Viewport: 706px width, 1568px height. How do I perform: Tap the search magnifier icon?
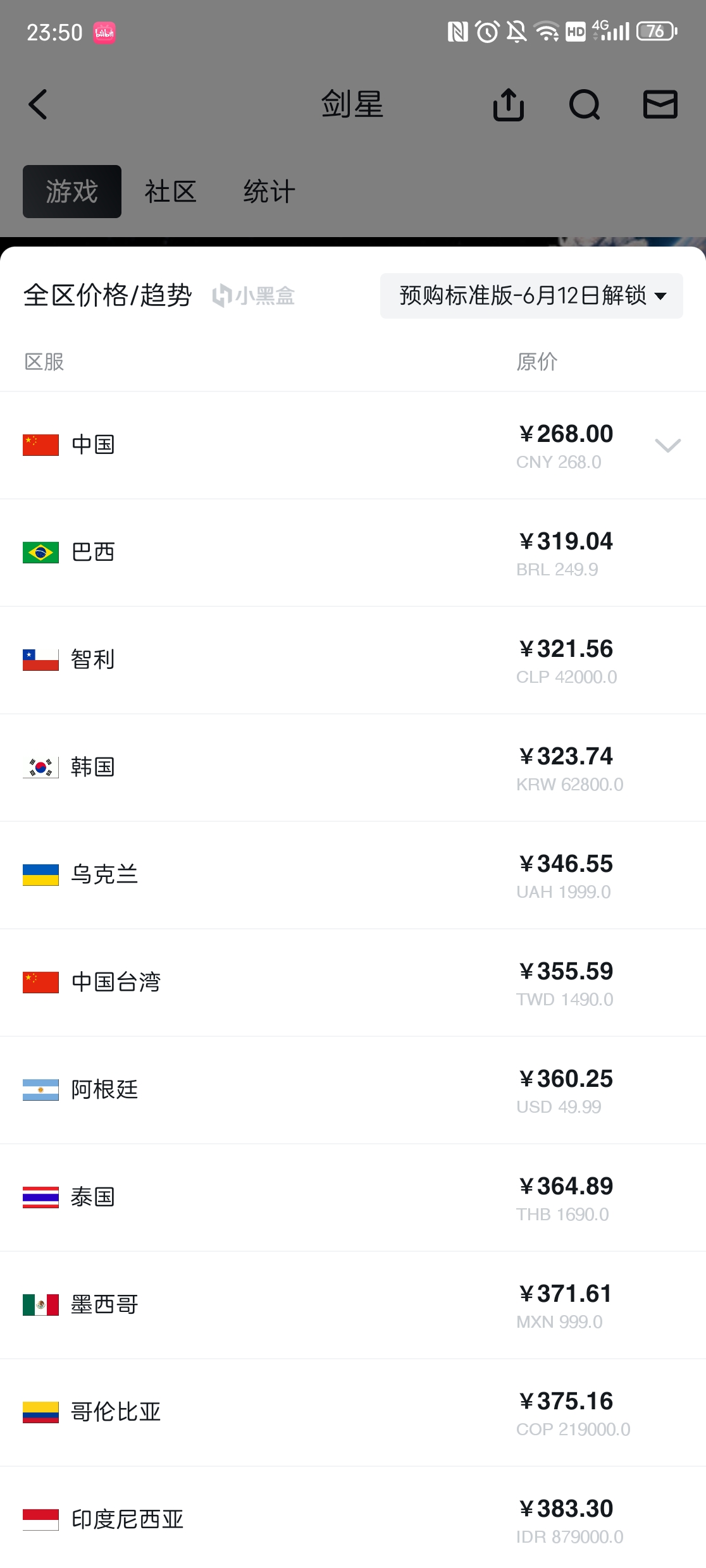(x=585, y=104)
